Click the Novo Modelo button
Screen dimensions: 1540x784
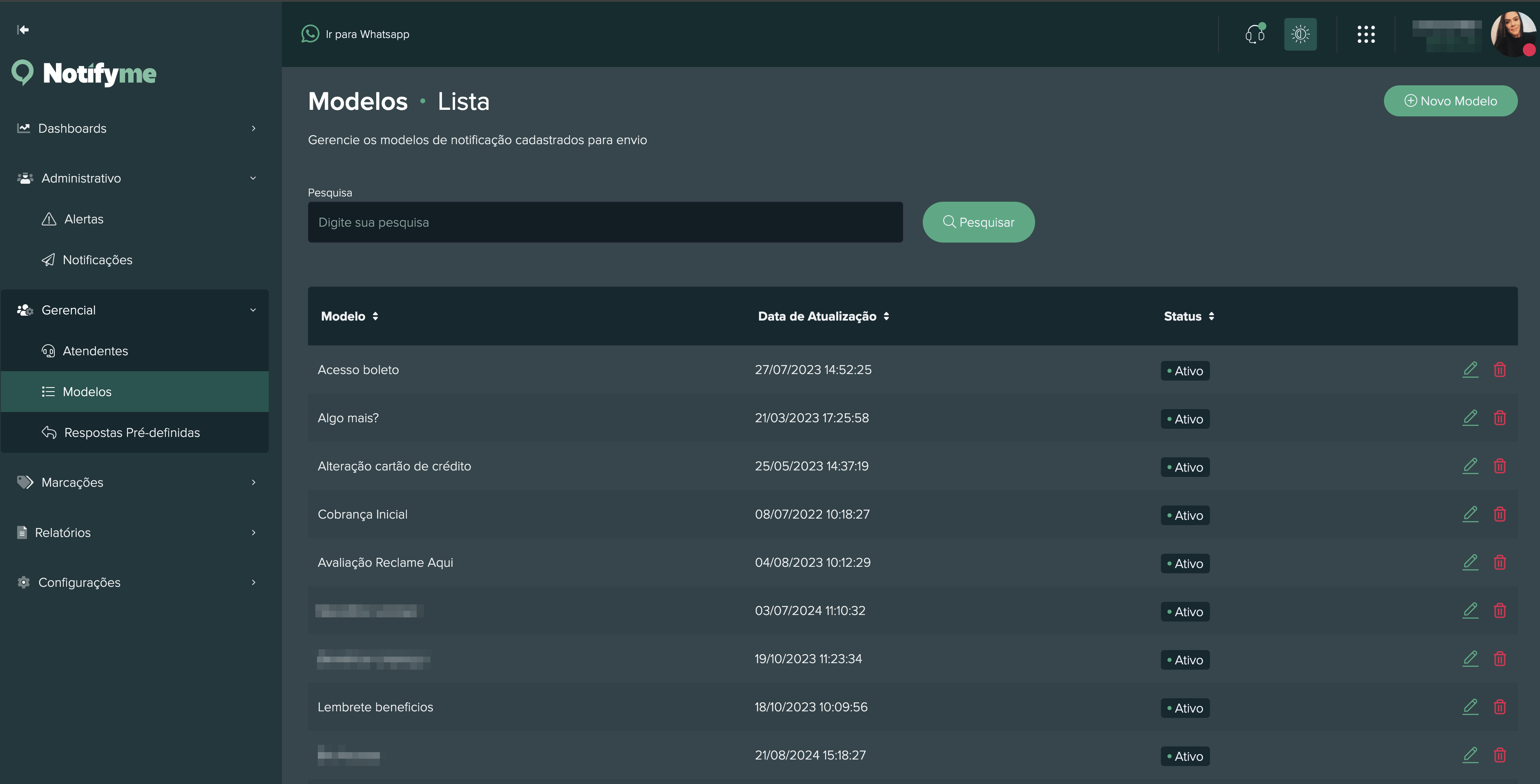1451,100
